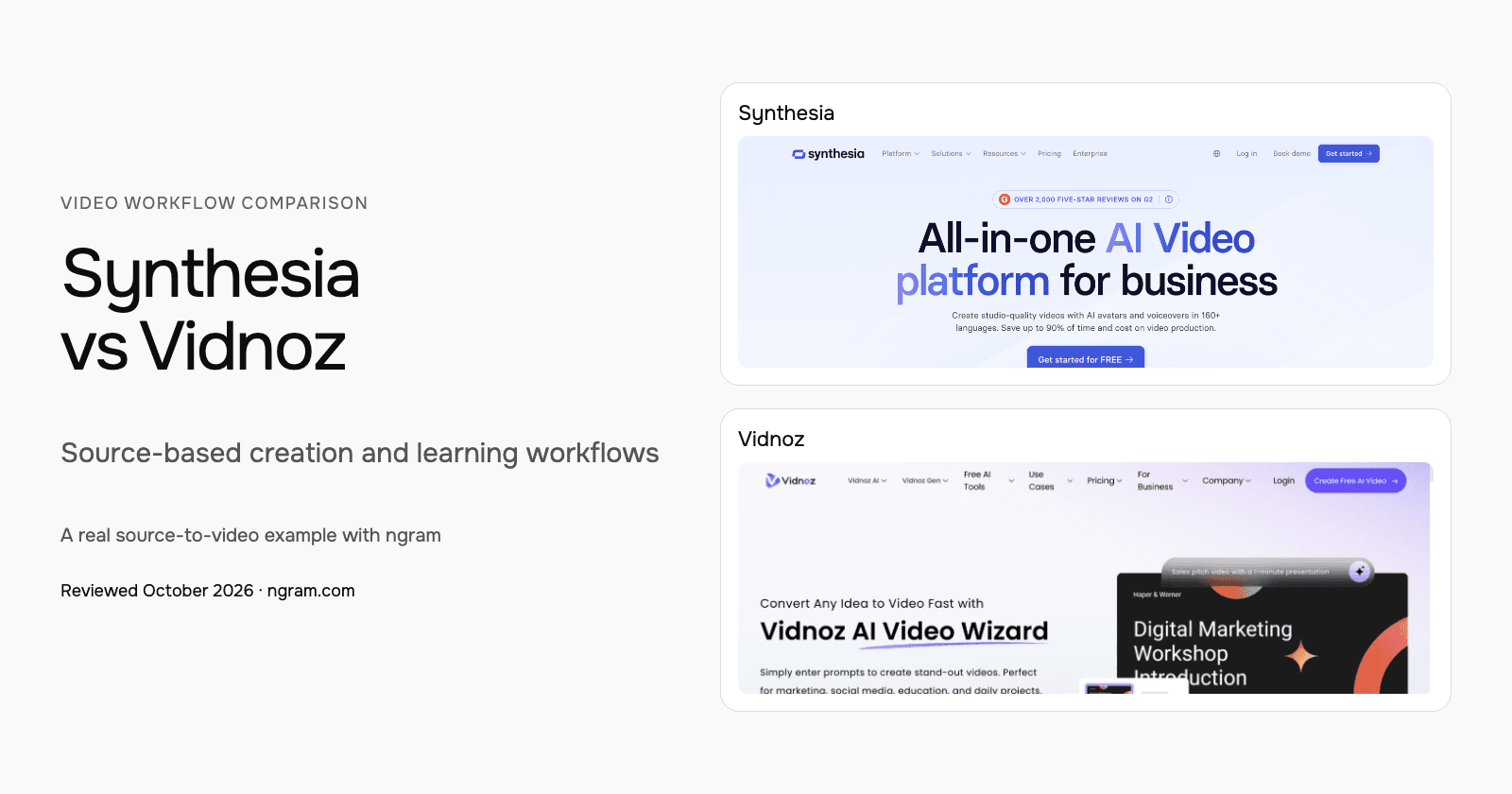Image resolution: width=1512 pixels, height=794 pixels.
Task: Click 'Simply enter prompts to create' description
Action: pos(901,682)
